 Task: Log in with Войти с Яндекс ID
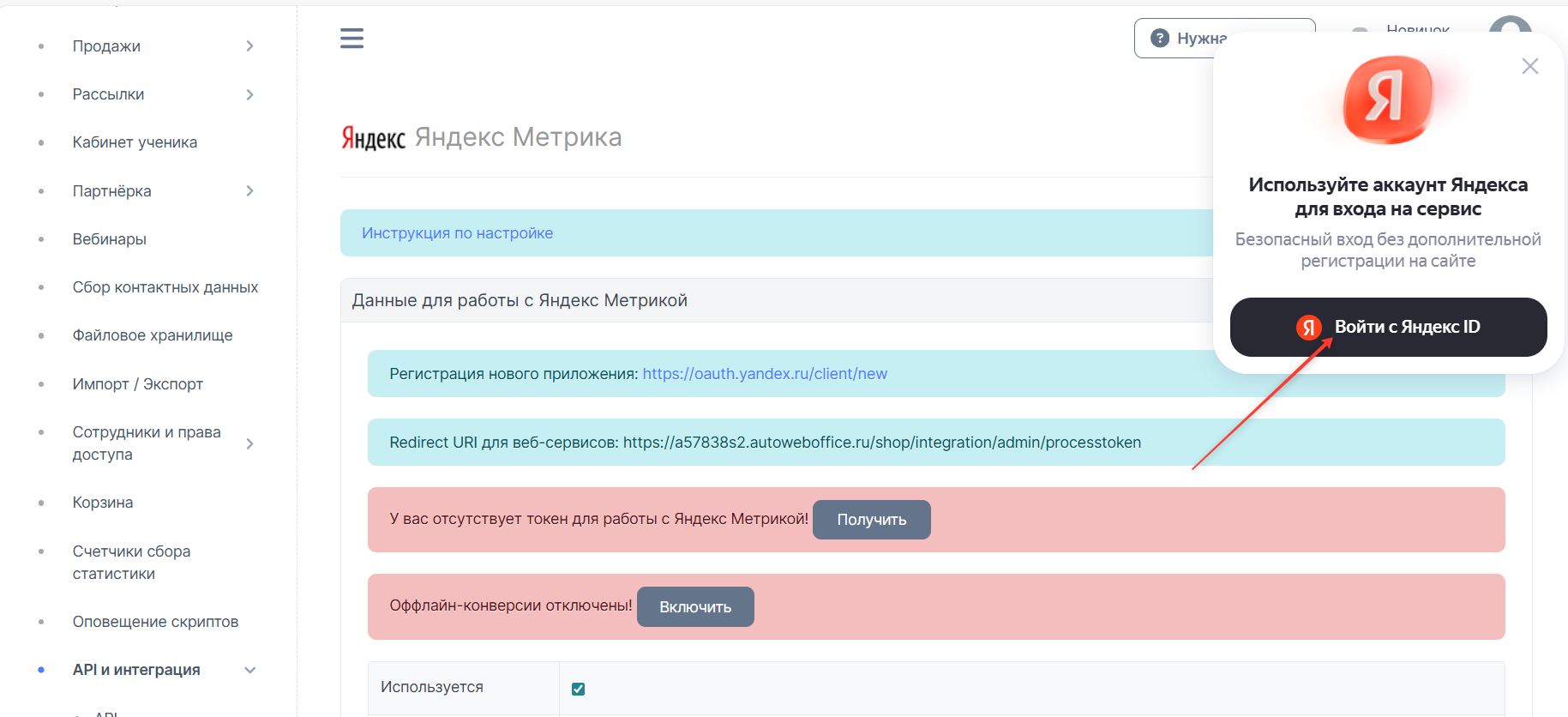tap(1388, 327)
